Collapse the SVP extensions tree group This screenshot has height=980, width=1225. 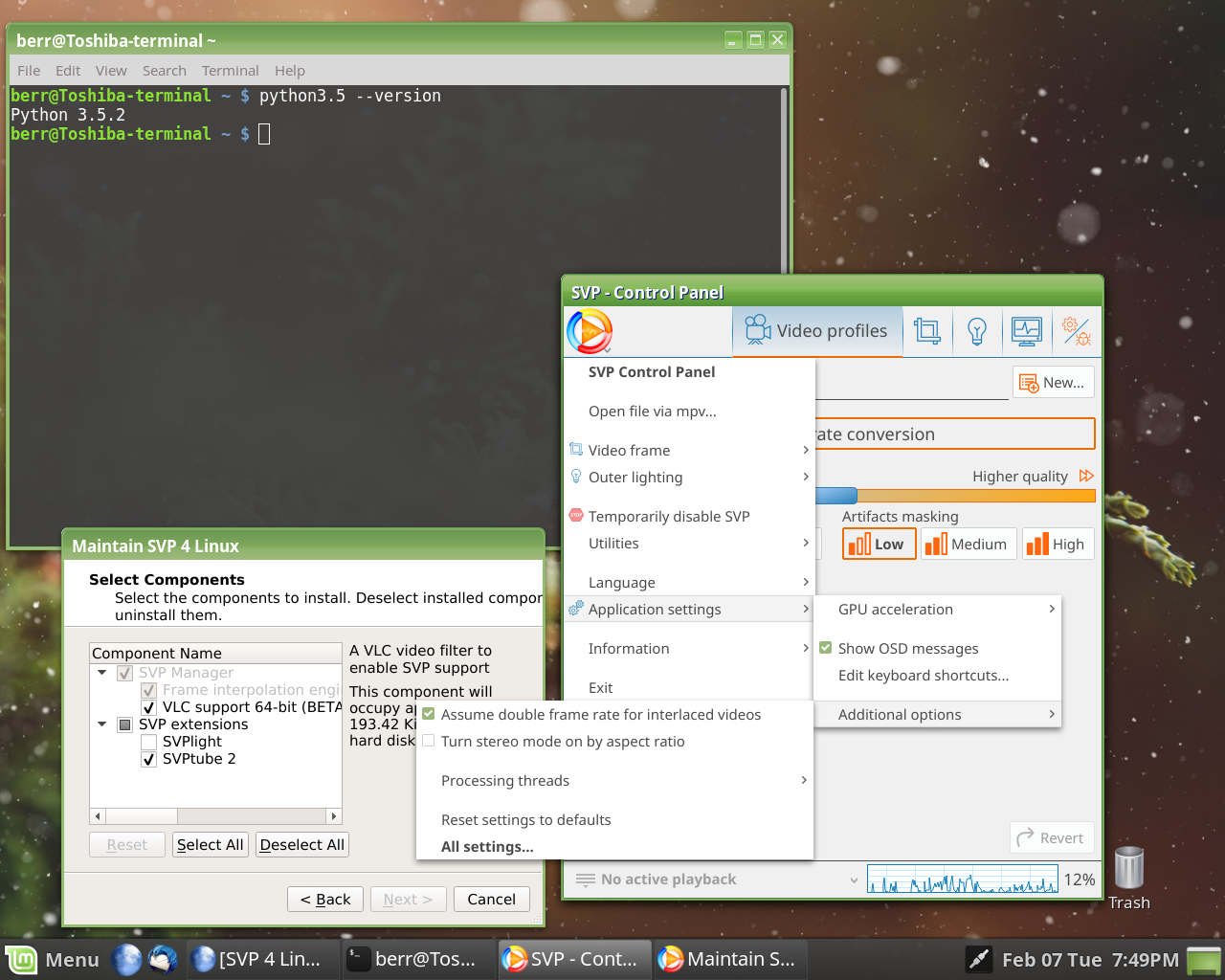(102, 724)
